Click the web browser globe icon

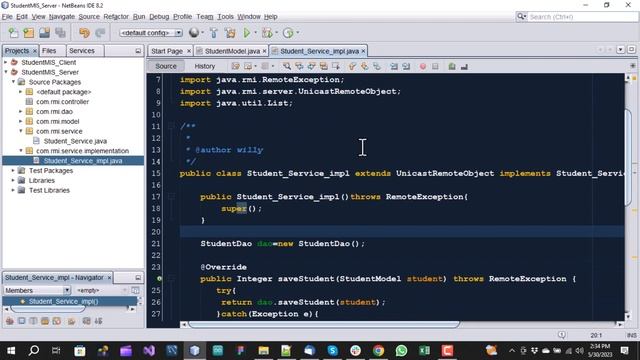(x=194, y=33)
